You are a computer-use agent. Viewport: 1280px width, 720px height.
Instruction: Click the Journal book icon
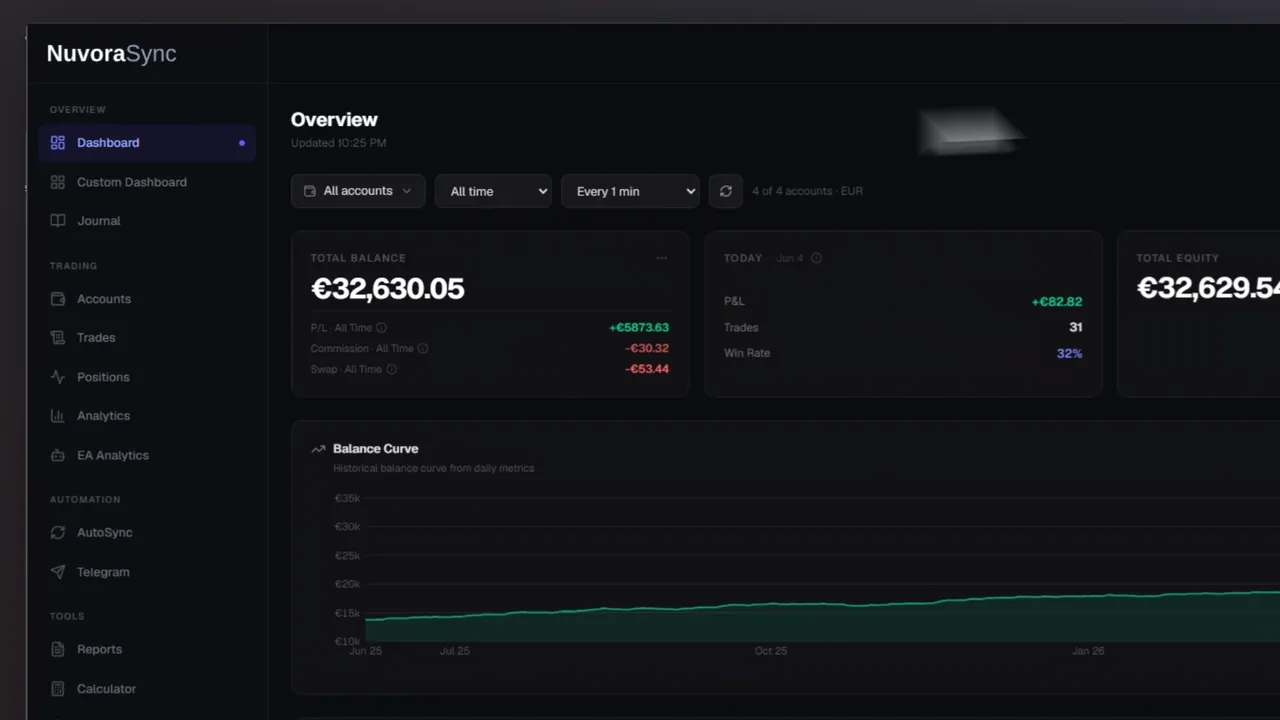point(57,221)
